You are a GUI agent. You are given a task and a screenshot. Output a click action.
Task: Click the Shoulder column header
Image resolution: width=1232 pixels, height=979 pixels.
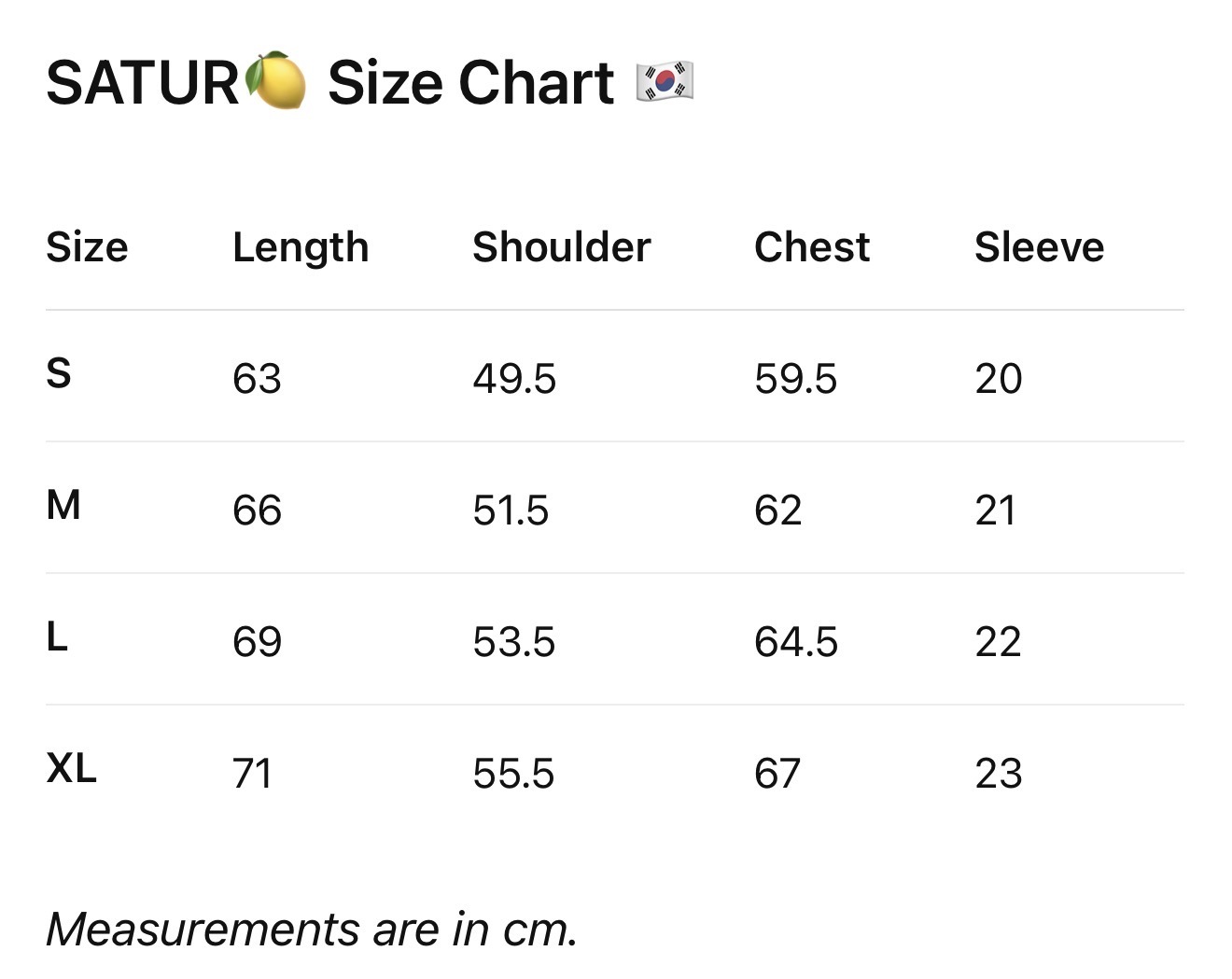point(562,247)
